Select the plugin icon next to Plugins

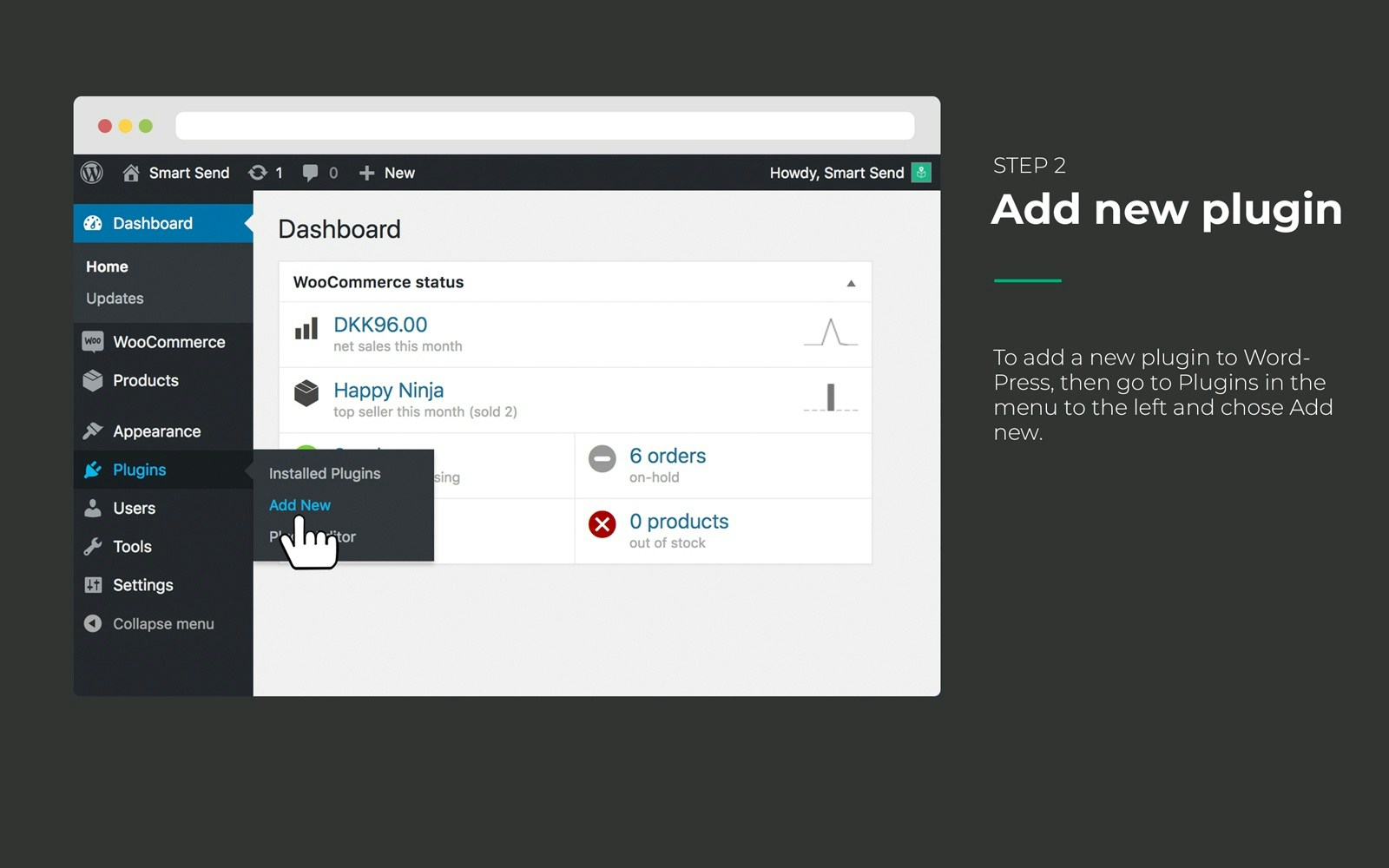click(92, 470)
